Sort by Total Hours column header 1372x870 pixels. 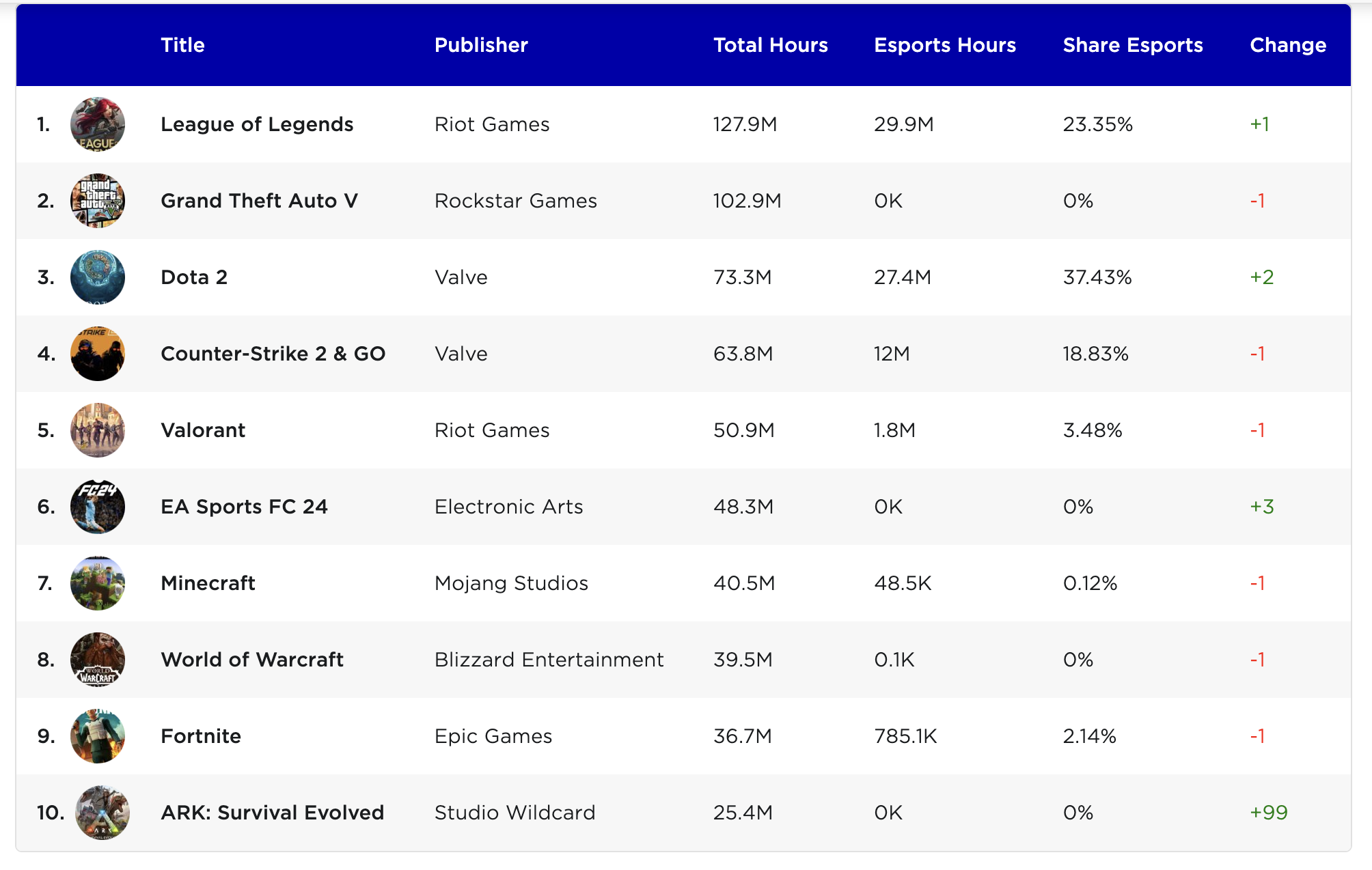pyautogui.click(x=770, y=45)
